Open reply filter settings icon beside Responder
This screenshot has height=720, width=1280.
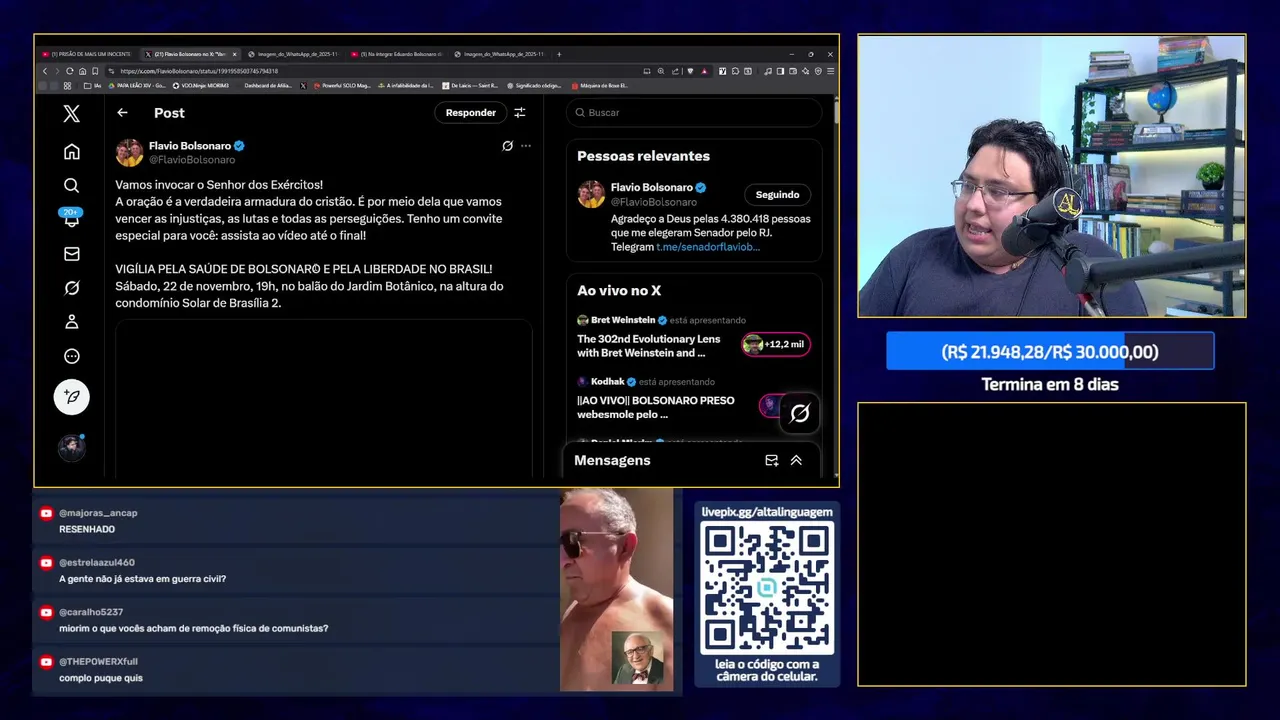[x=520, y=113]
